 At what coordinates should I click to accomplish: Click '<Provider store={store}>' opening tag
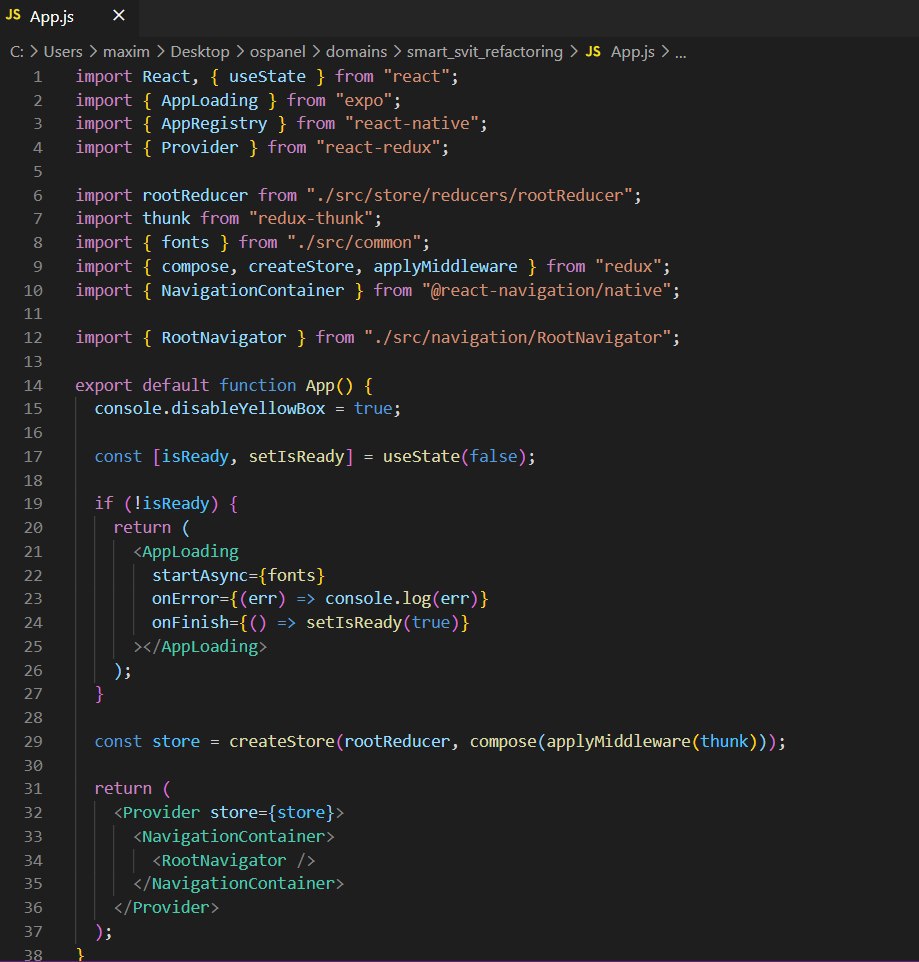coord(229,813)
